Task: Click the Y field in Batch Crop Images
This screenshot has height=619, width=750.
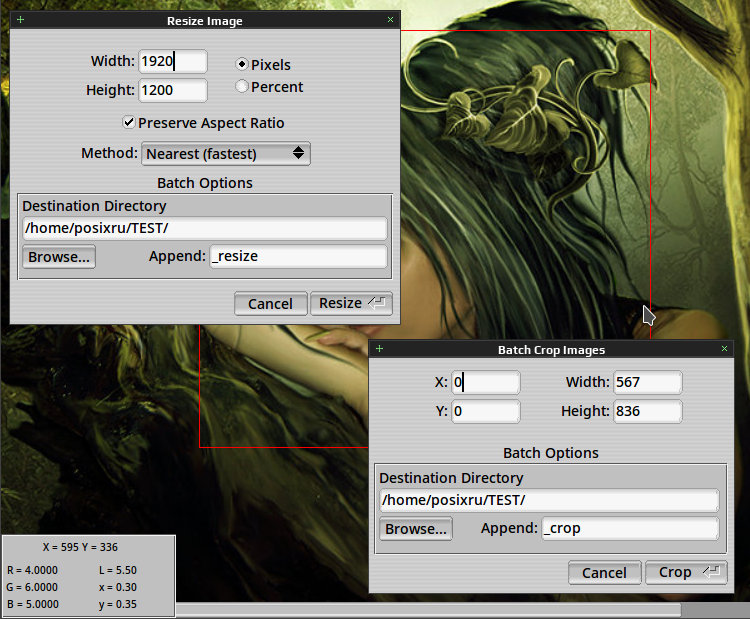Action: click(x=485, y=411)
